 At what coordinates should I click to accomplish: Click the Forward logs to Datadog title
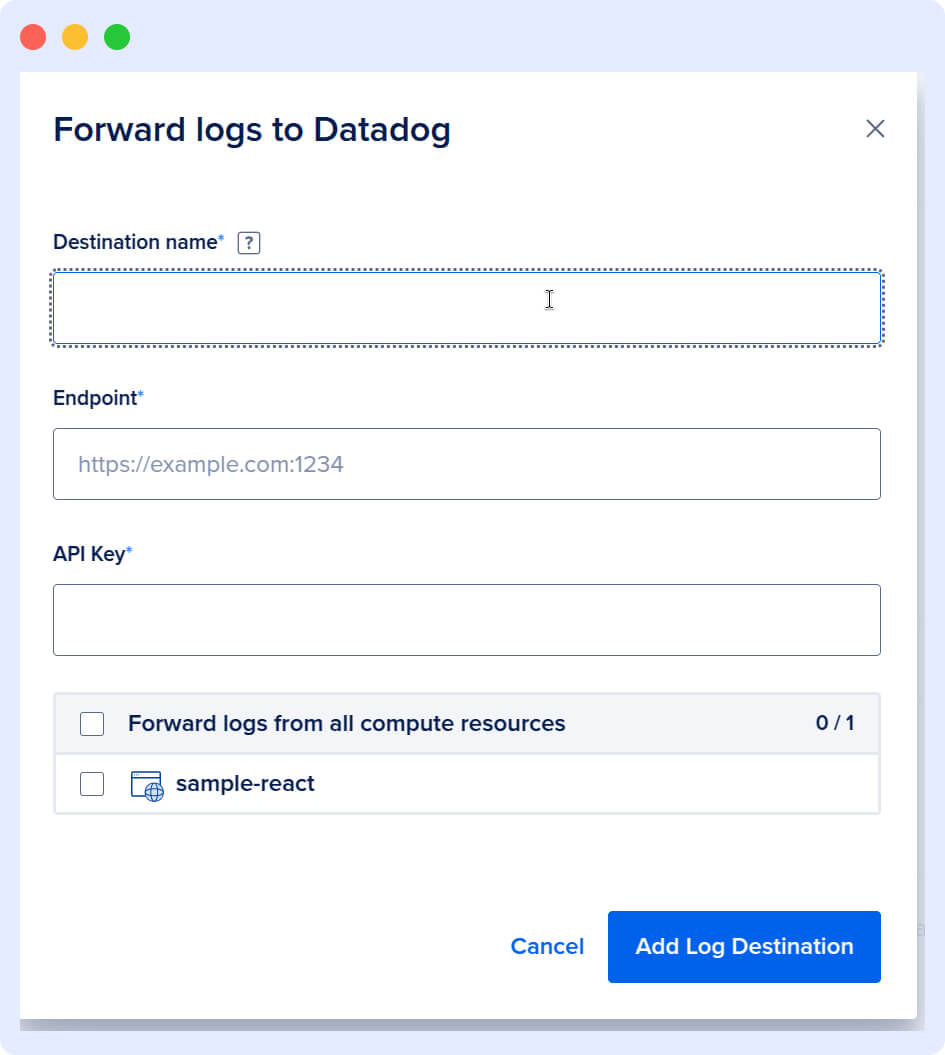click(x=252, y=129)
